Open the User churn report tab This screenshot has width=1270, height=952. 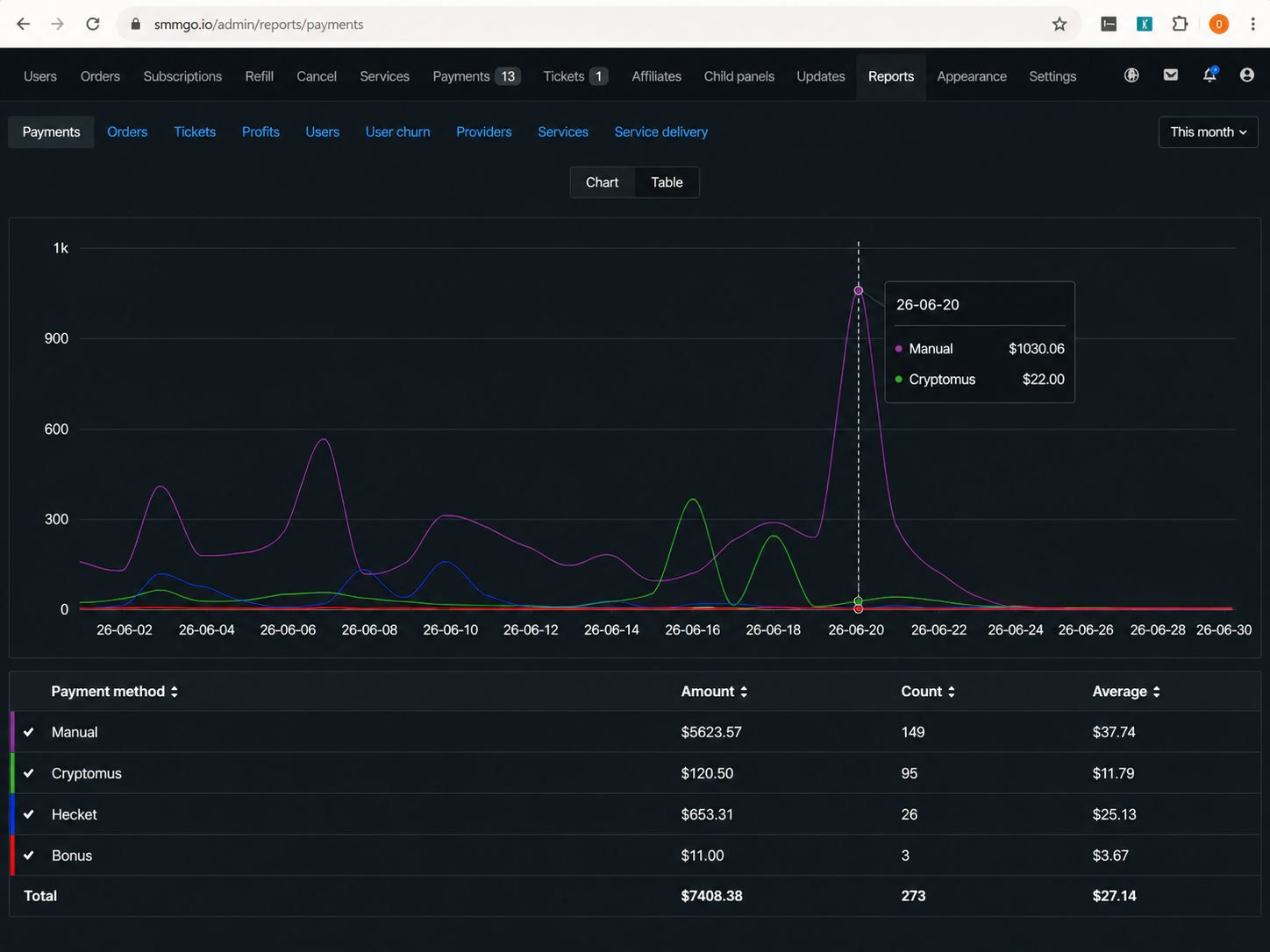click(x=397, y=131)
